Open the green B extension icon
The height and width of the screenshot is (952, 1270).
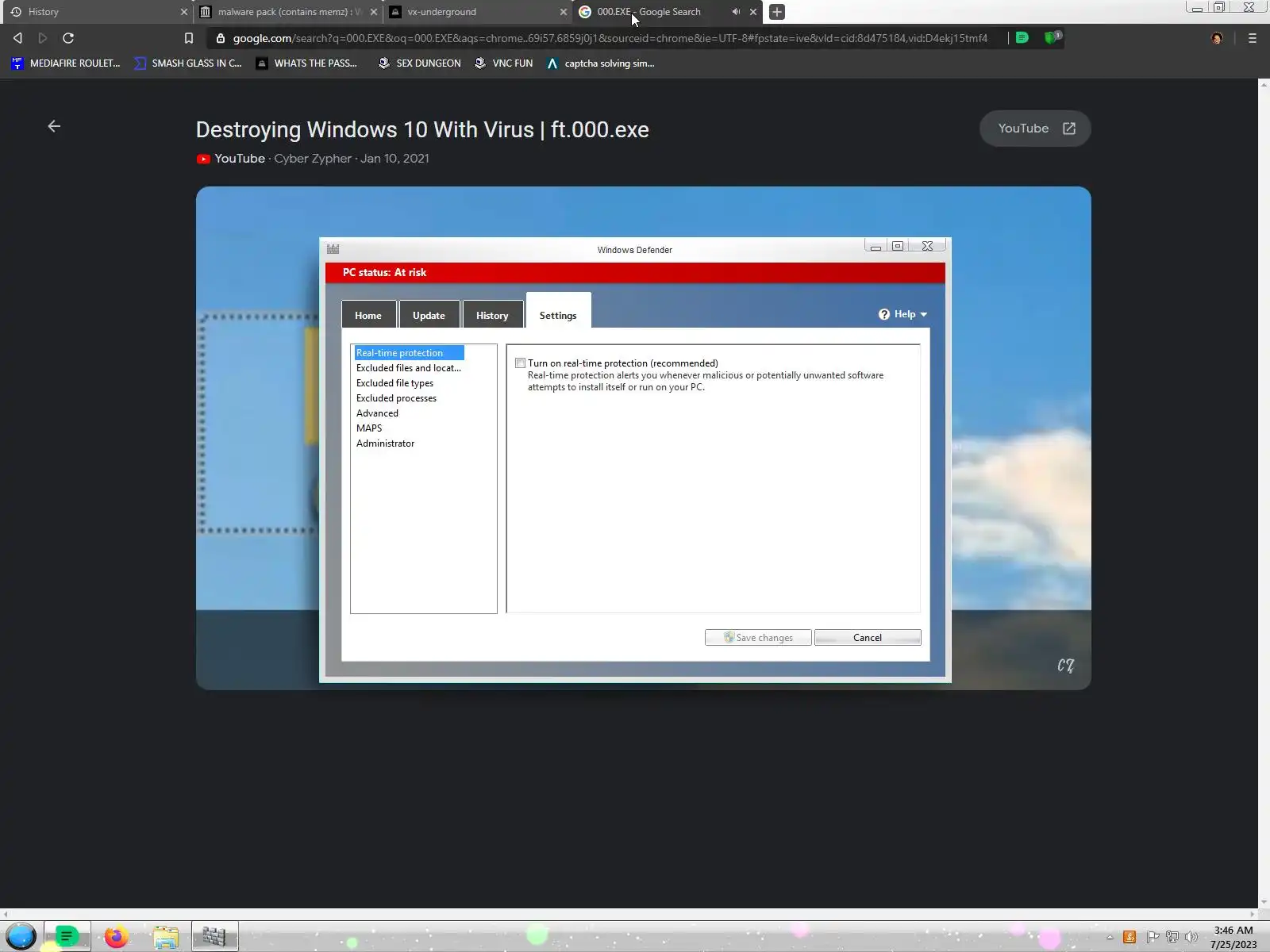1022,37
